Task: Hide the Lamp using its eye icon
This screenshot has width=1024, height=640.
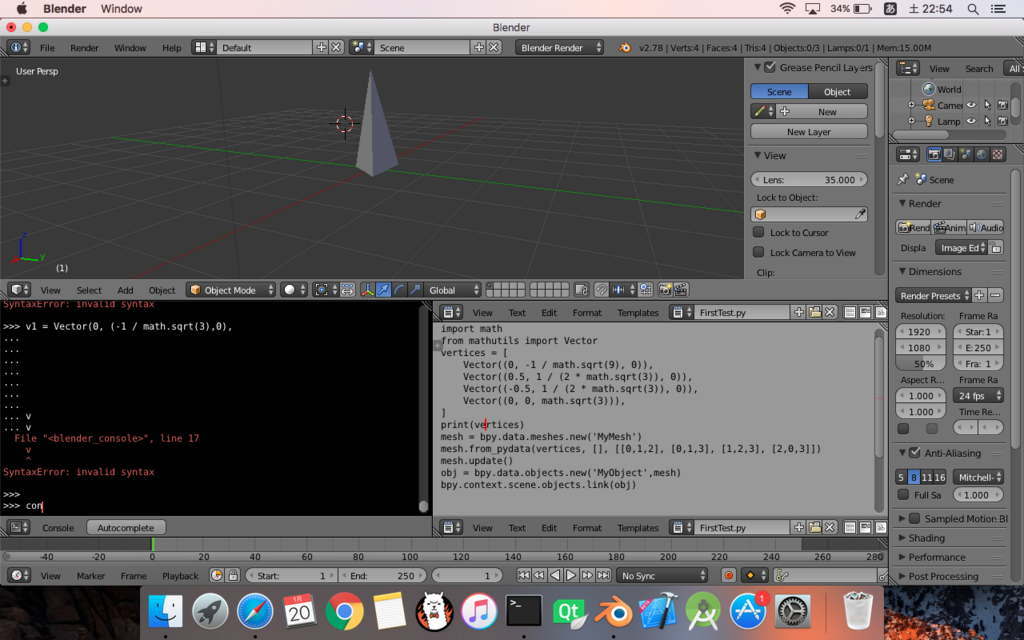Action: point(970,121)
